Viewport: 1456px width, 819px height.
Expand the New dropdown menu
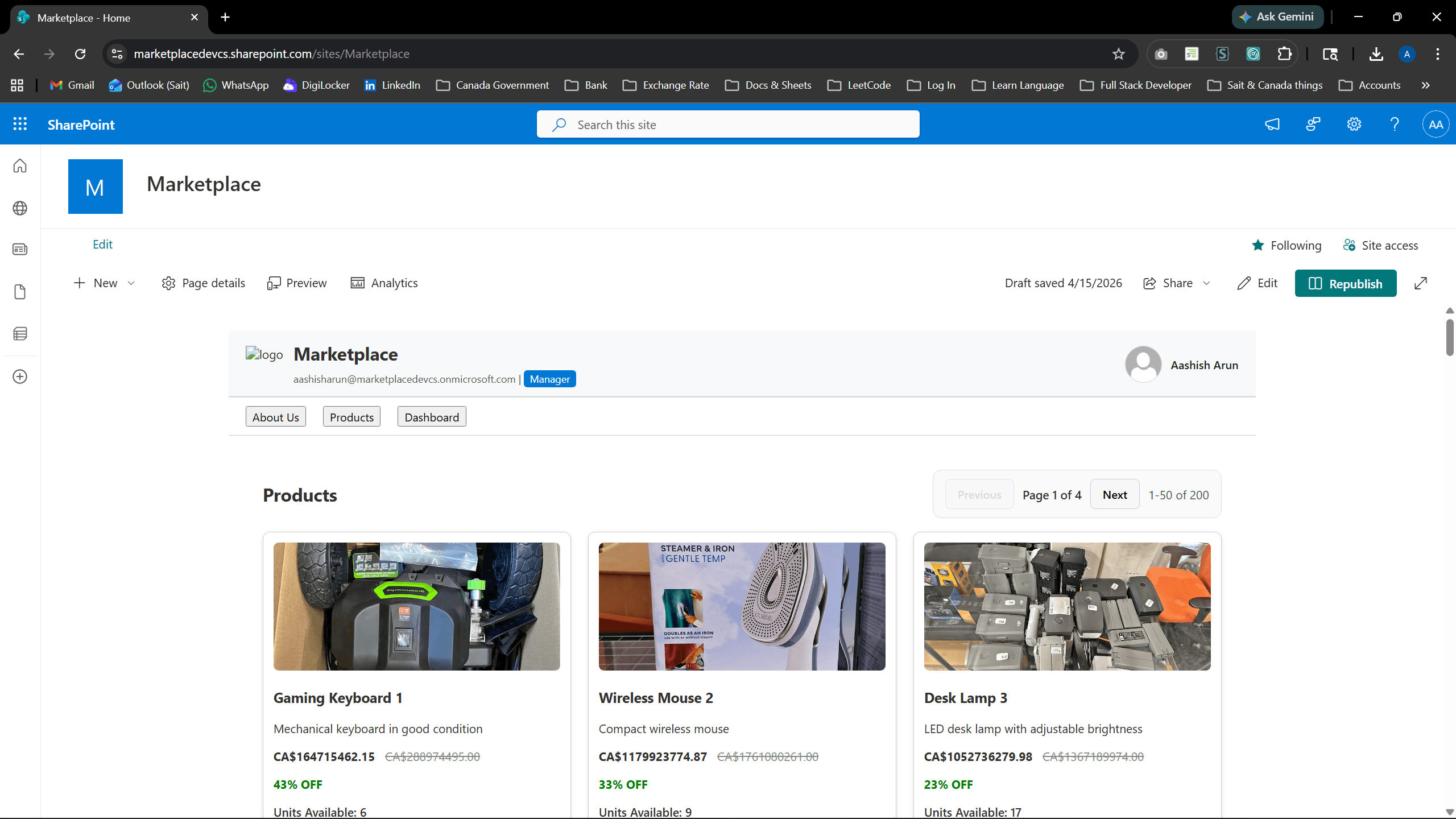pyautogui.click(x=105, y=283)
